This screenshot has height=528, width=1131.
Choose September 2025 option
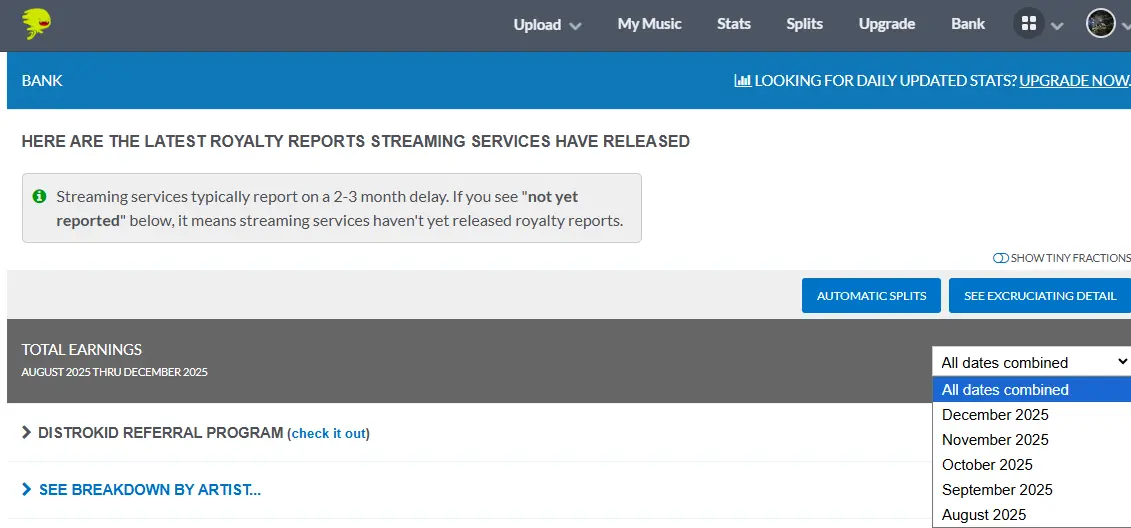1031,490
